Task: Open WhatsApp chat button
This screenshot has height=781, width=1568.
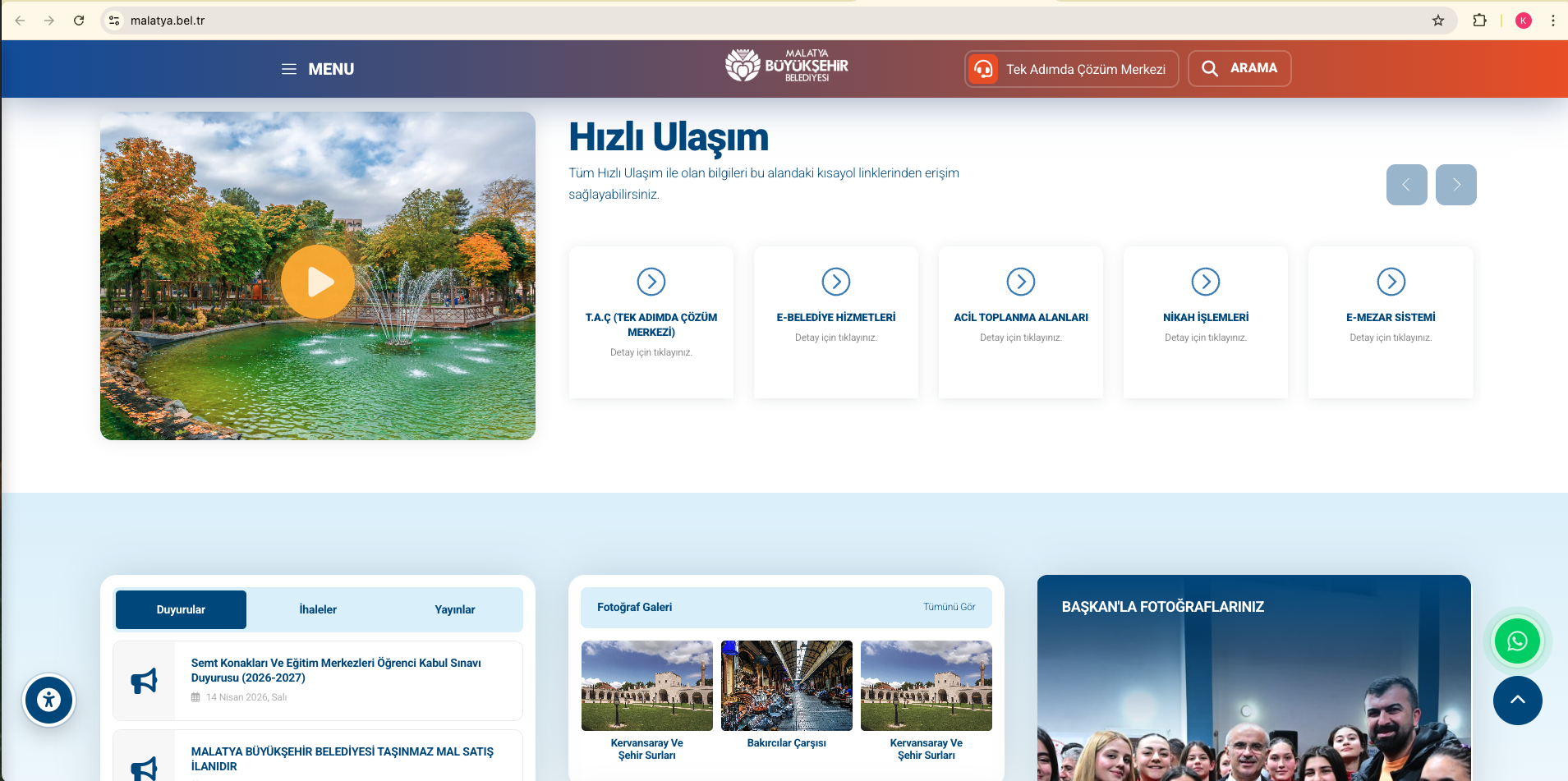Action: (1517, 641)
